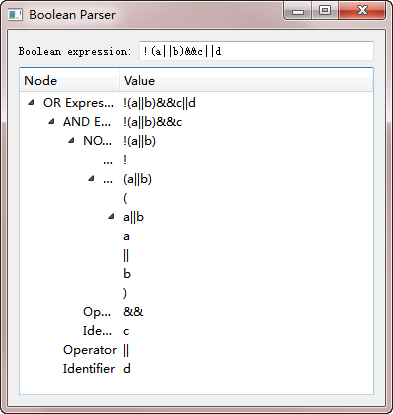393x414 pixels.
Task: Select the Ide... row with value c
Action: (x=196, y=331)
